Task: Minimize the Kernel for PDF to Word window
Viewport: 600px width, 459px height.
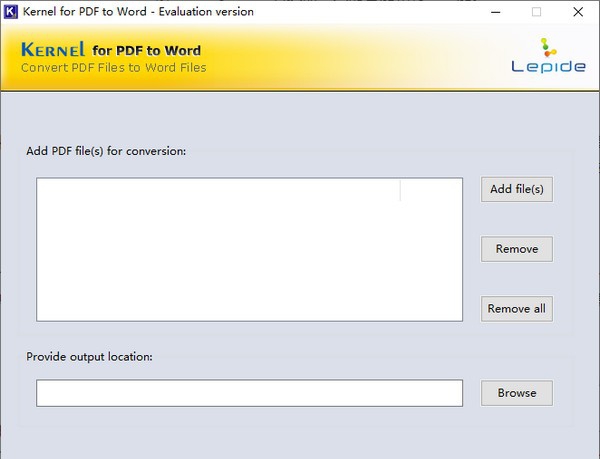Action: click(x=496, y=12)
